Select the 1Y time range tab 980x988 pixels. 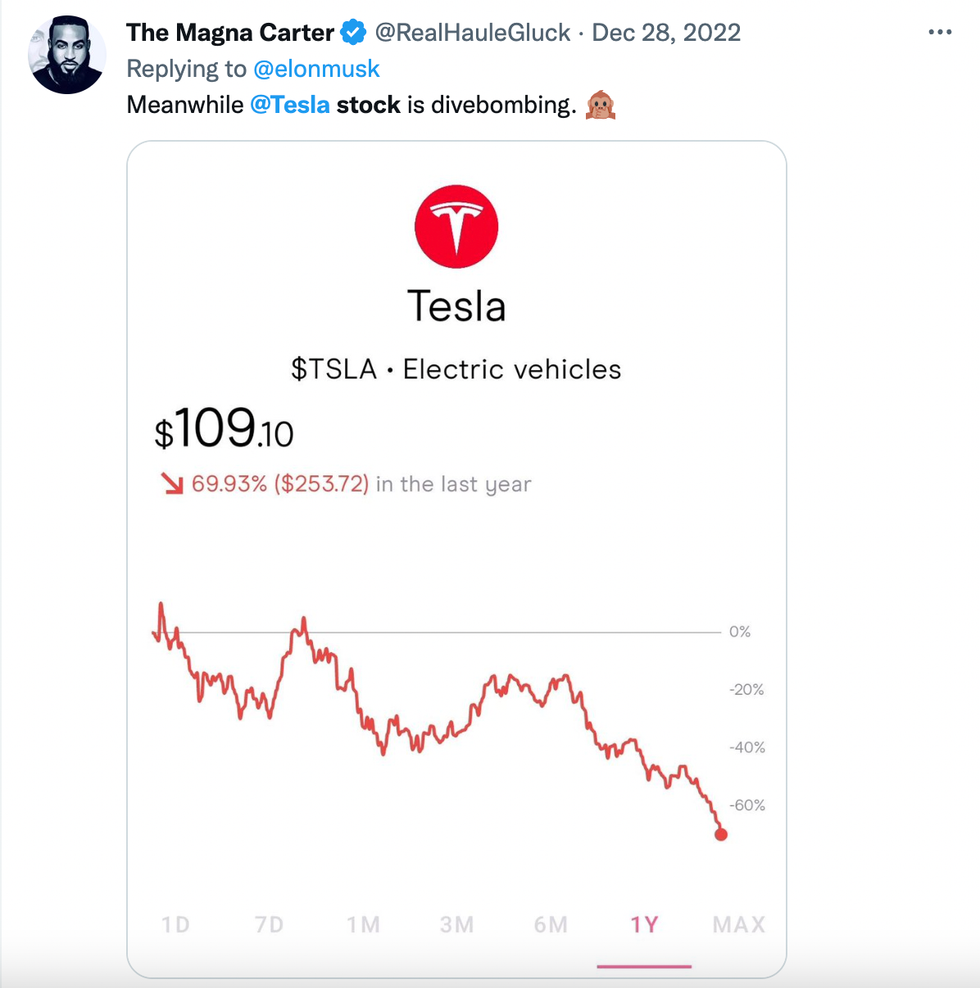[645, 924]
